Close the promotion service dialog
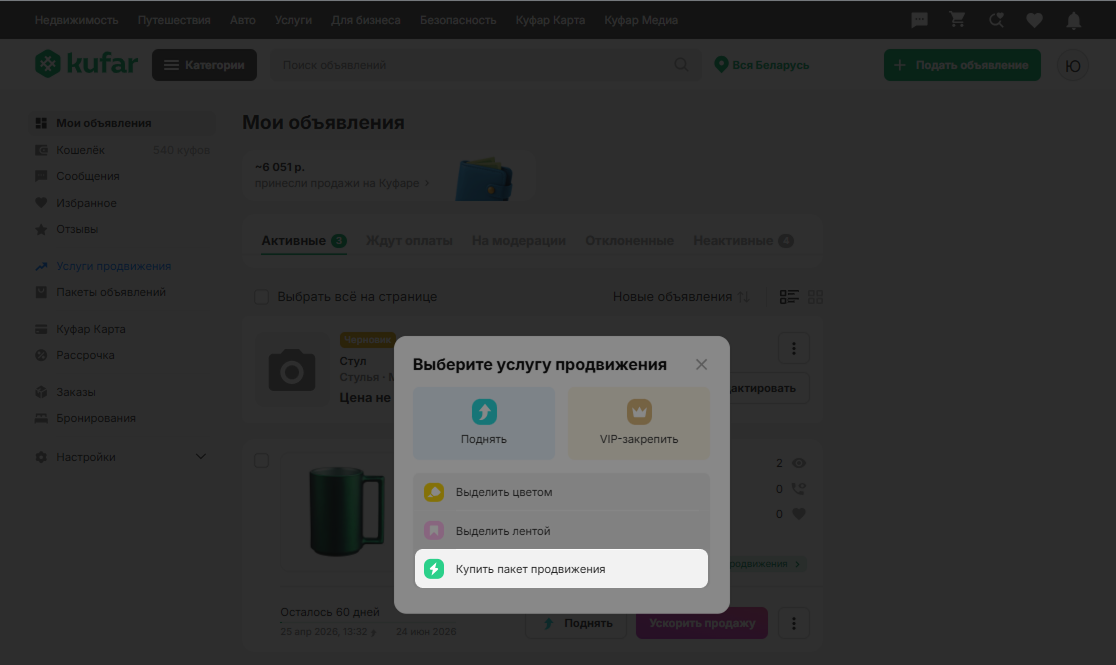The height and width of the screenshot is (665, 1116). point(701,365)
